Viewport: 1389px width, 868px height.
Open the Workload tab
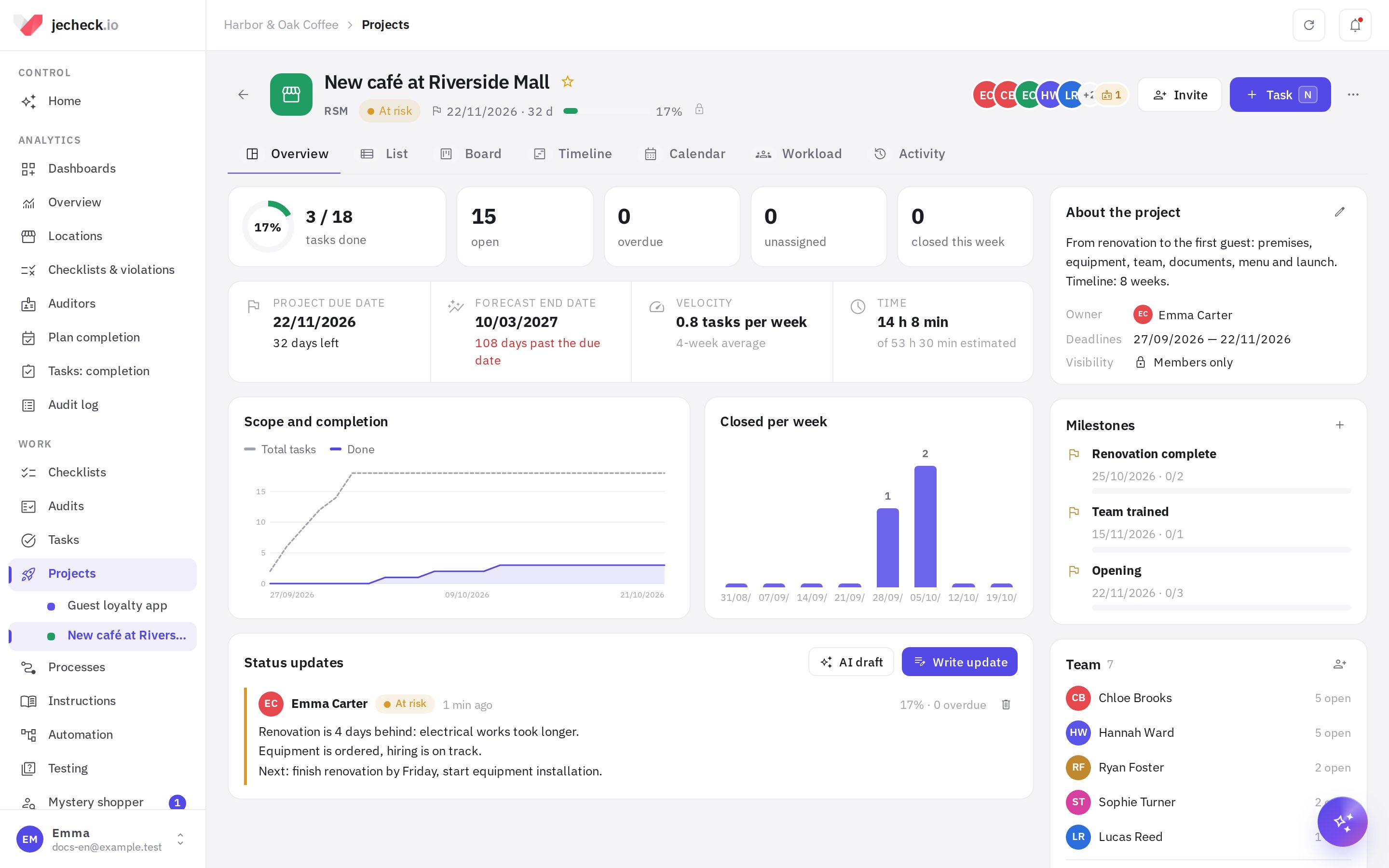[x=798, y=154]
